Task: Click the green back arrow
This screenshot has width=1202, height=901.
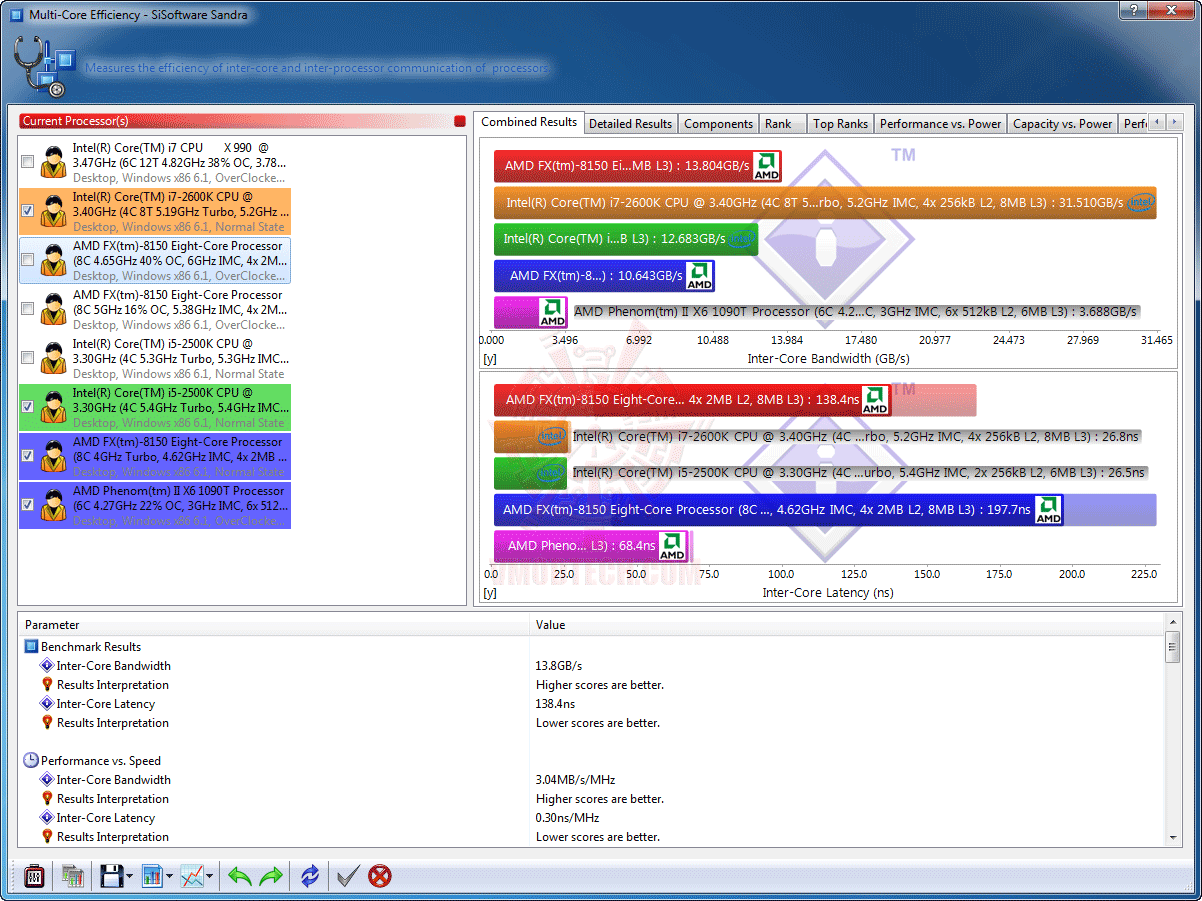Action: pos(239,877)
